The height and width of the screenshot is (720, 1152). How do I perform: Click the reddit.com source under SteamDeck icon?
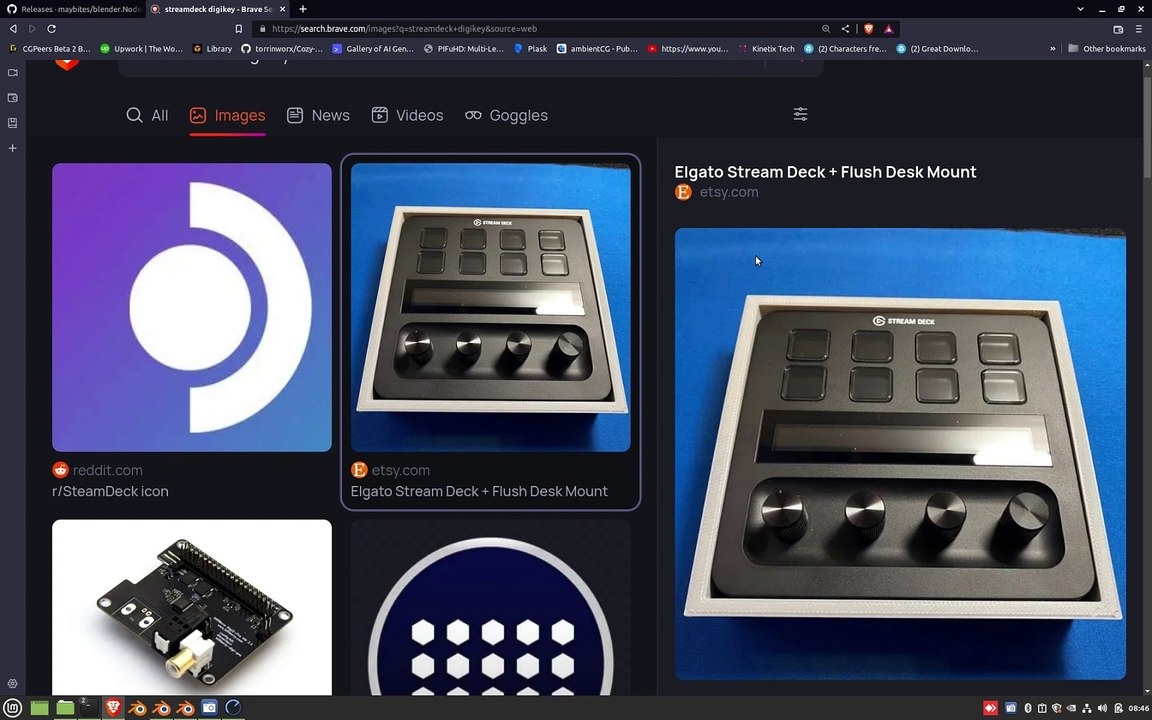98,470
